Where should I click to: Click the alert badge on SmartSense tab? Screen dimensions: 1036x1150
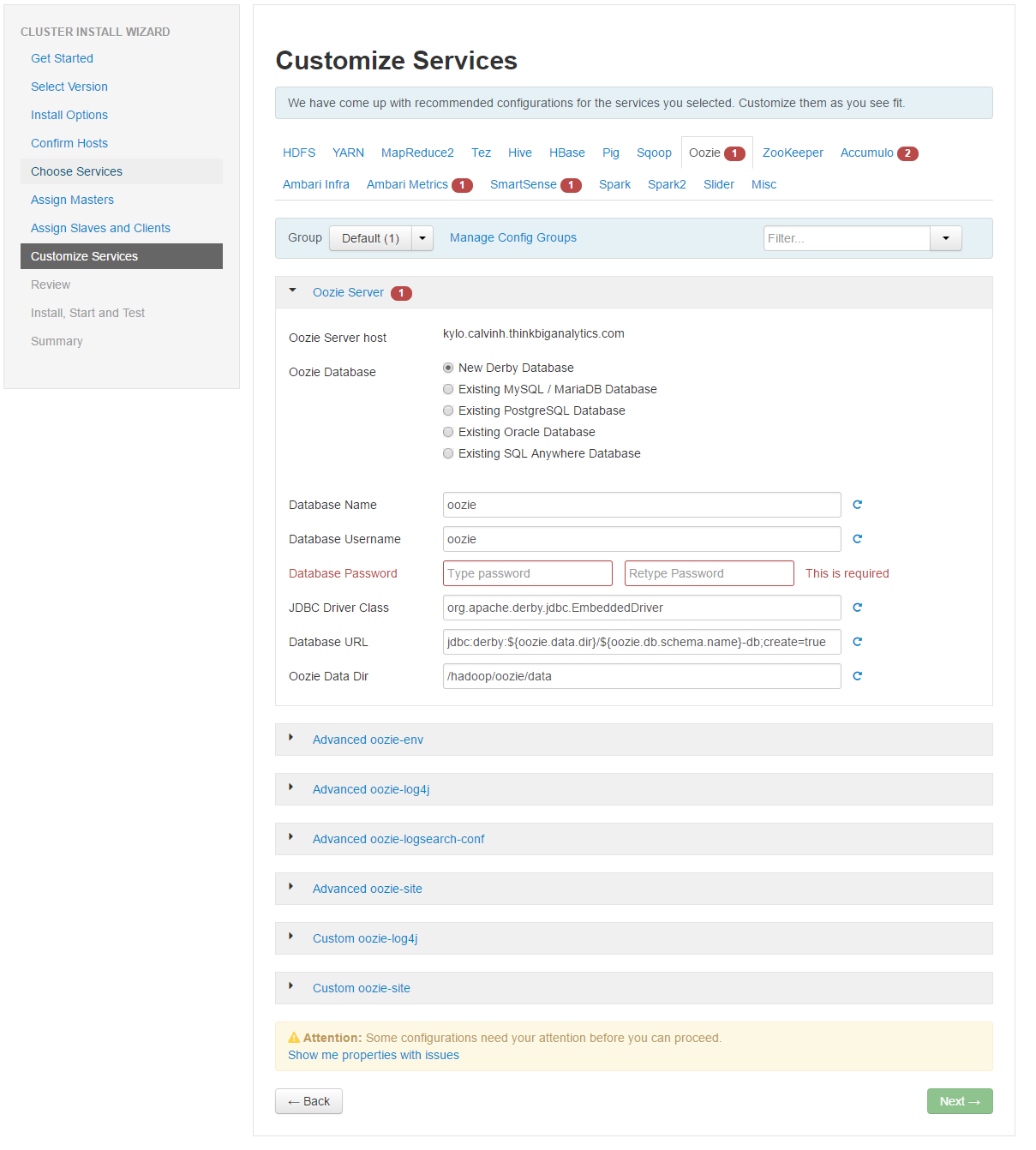571,185
